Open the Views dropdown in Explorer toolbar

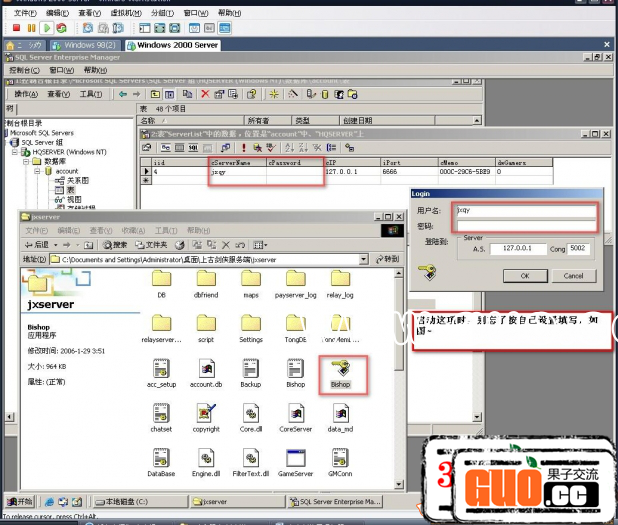click(x=260, y=245)
